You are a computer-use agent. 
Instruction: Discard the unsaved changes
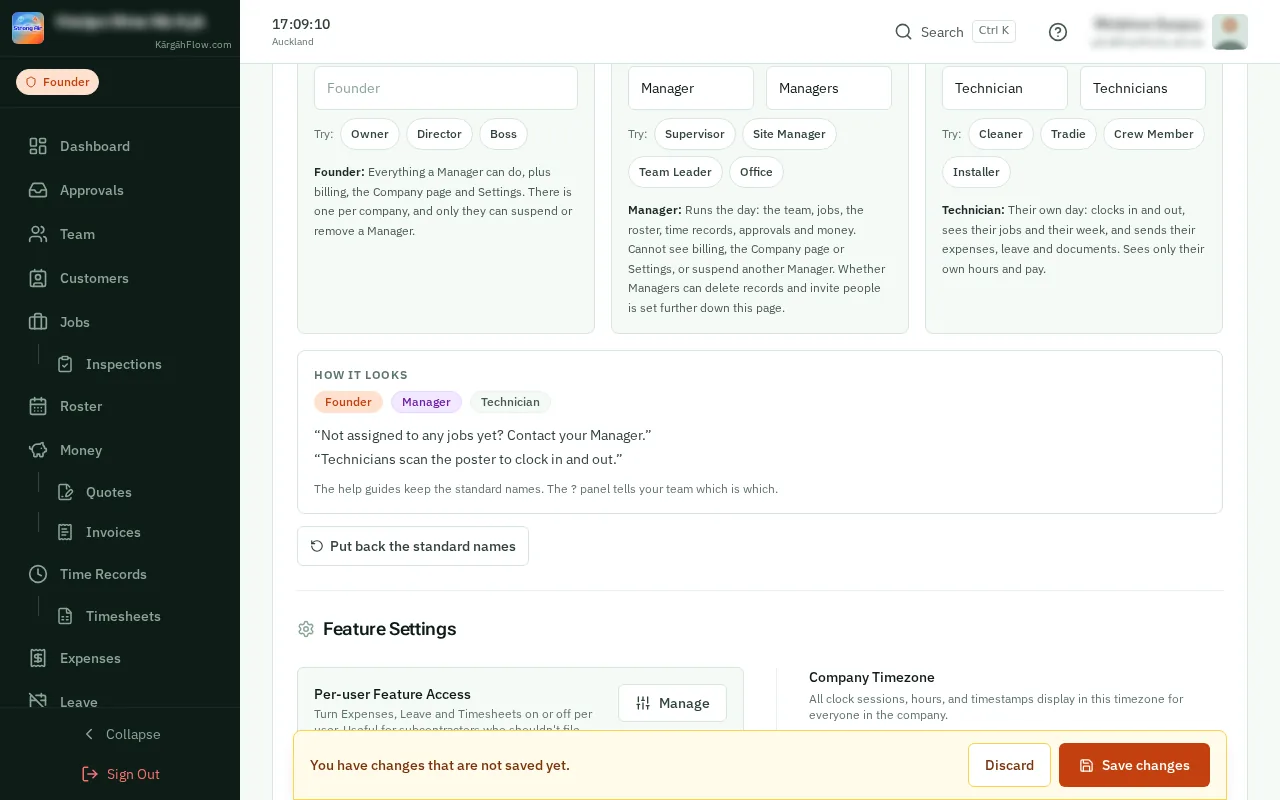[x=1009, y=765]
